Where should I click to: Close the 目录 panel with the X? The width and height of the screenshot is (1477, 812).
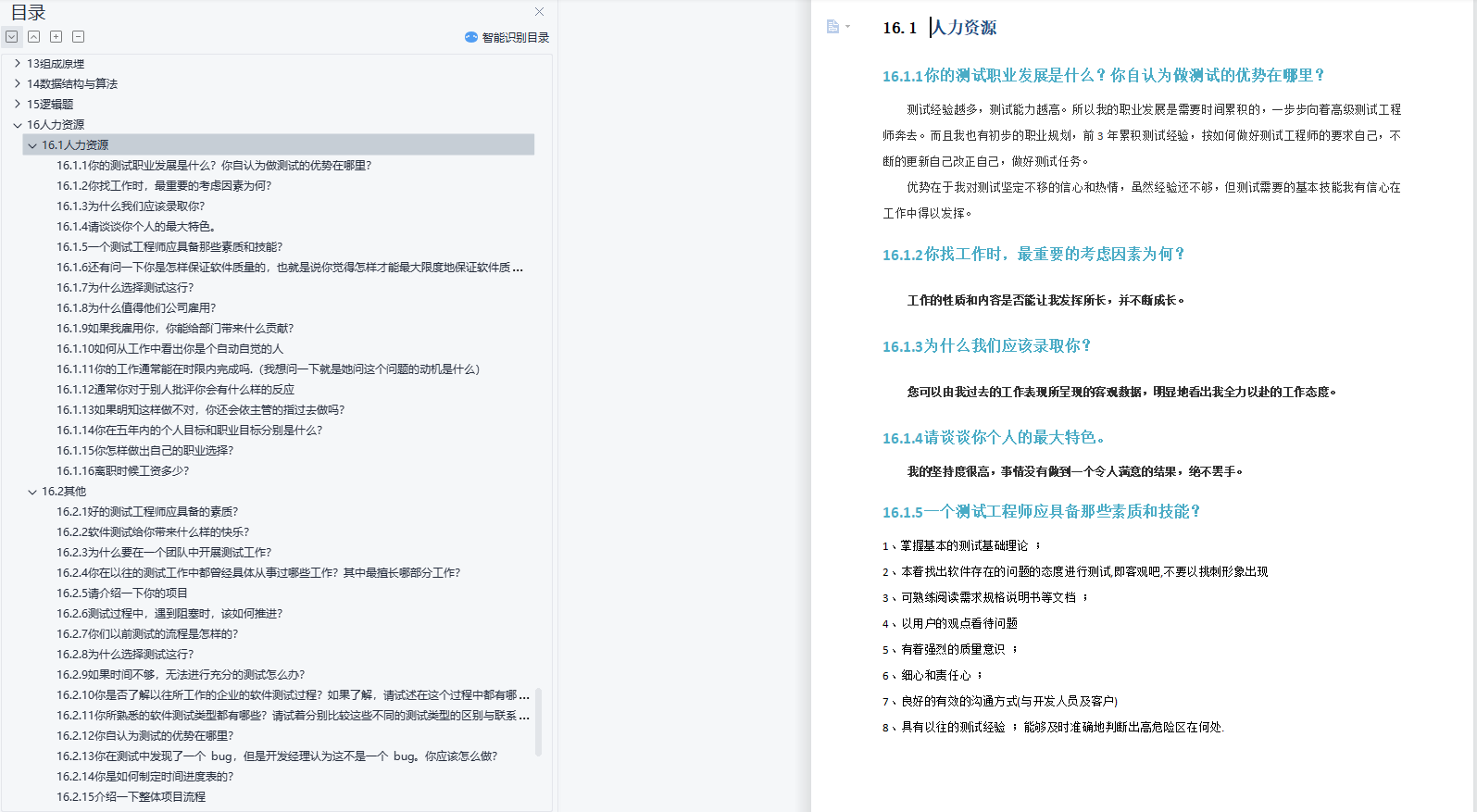pyautogui.click(x=539, y=12)
